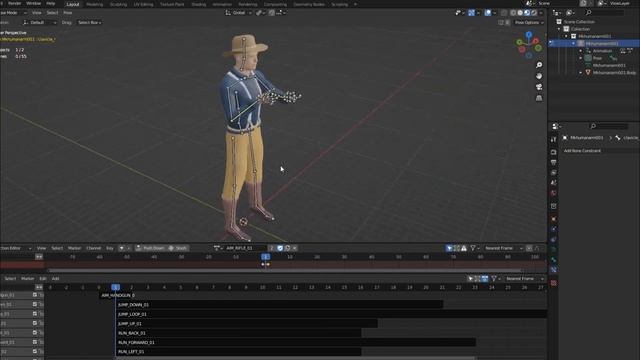Viewport: 640px width, 360px height.
Task: Toggle mute checkbox on JUMP_UP track
Action: coord(35,323)
